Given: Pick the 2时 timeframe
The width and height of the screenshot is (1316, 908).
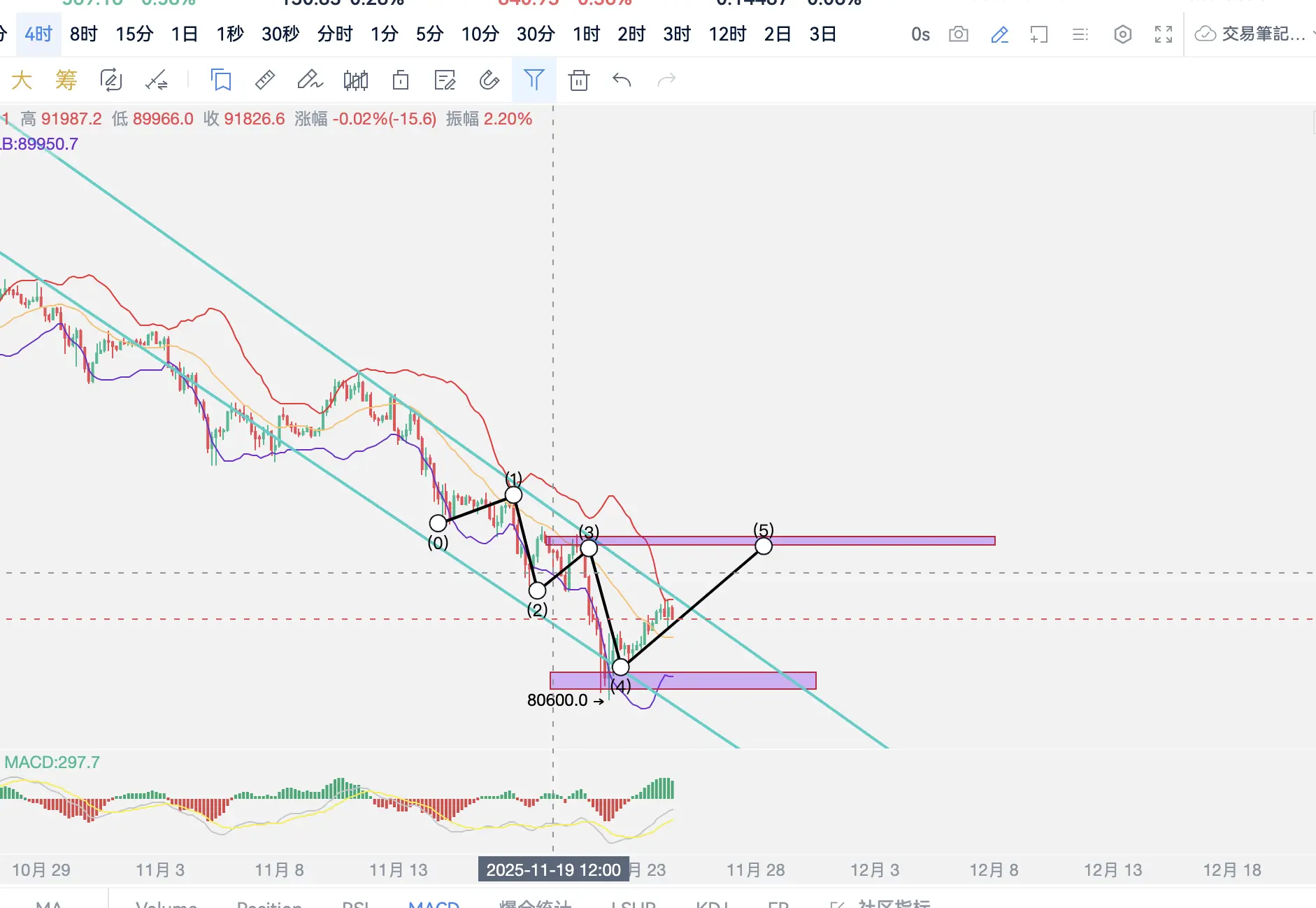Looking at the screenshot, I should [631, 34].
